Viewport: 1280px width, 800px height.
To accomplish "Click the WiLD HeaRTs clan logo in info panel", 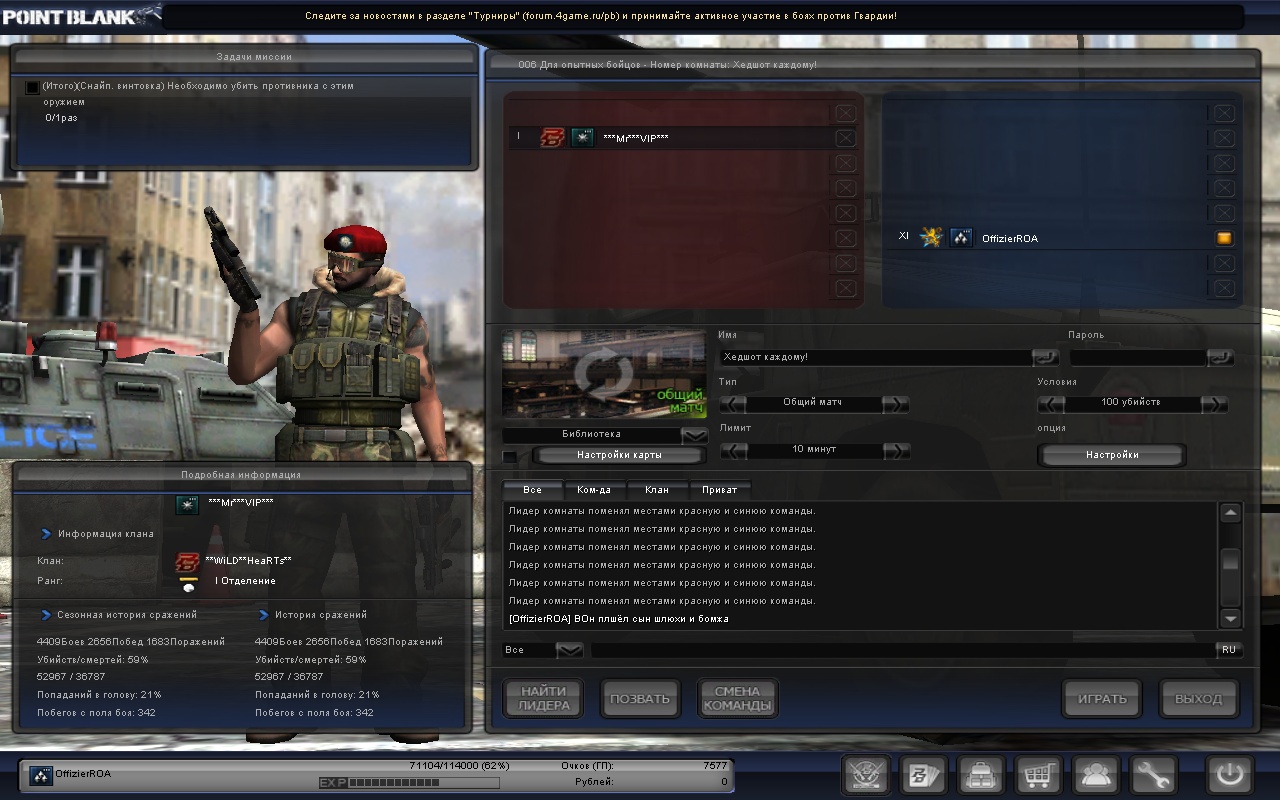I will tap(187, 562).
